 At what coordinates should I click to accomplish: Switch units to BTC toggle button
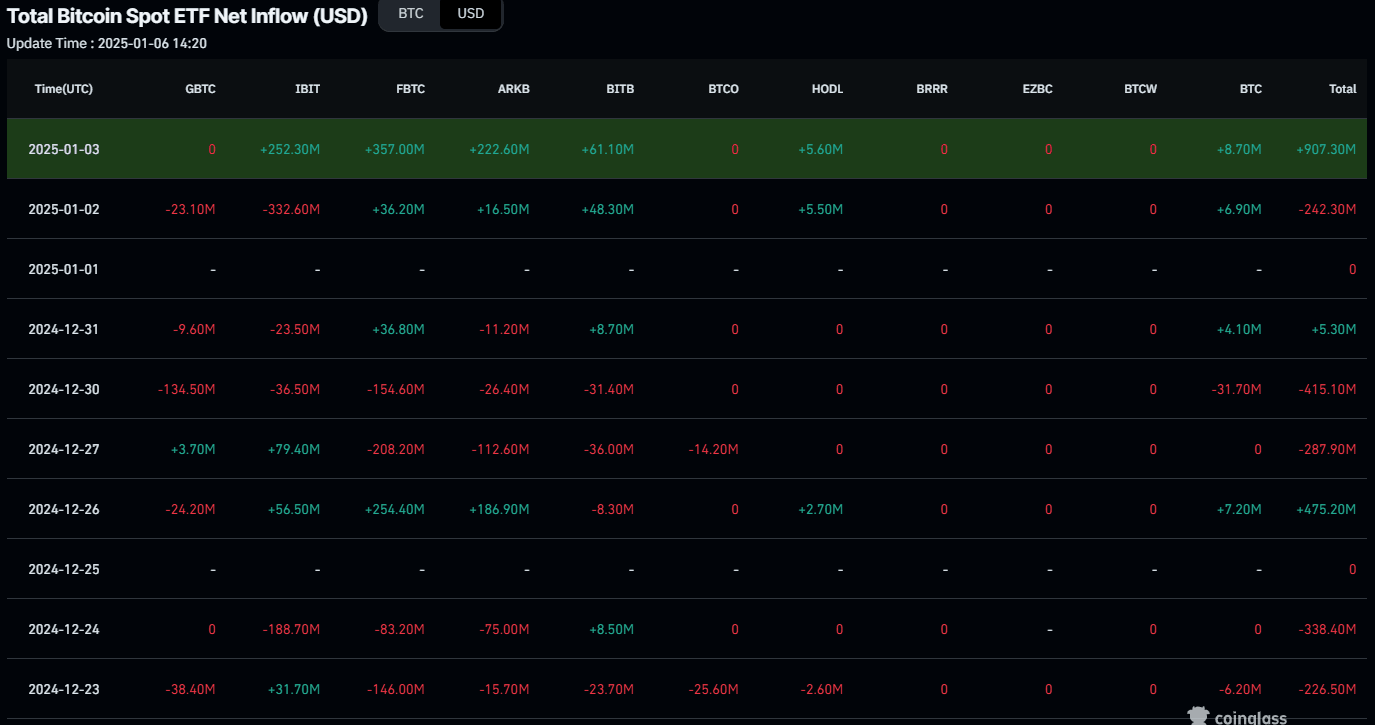[x=410, y=14]
